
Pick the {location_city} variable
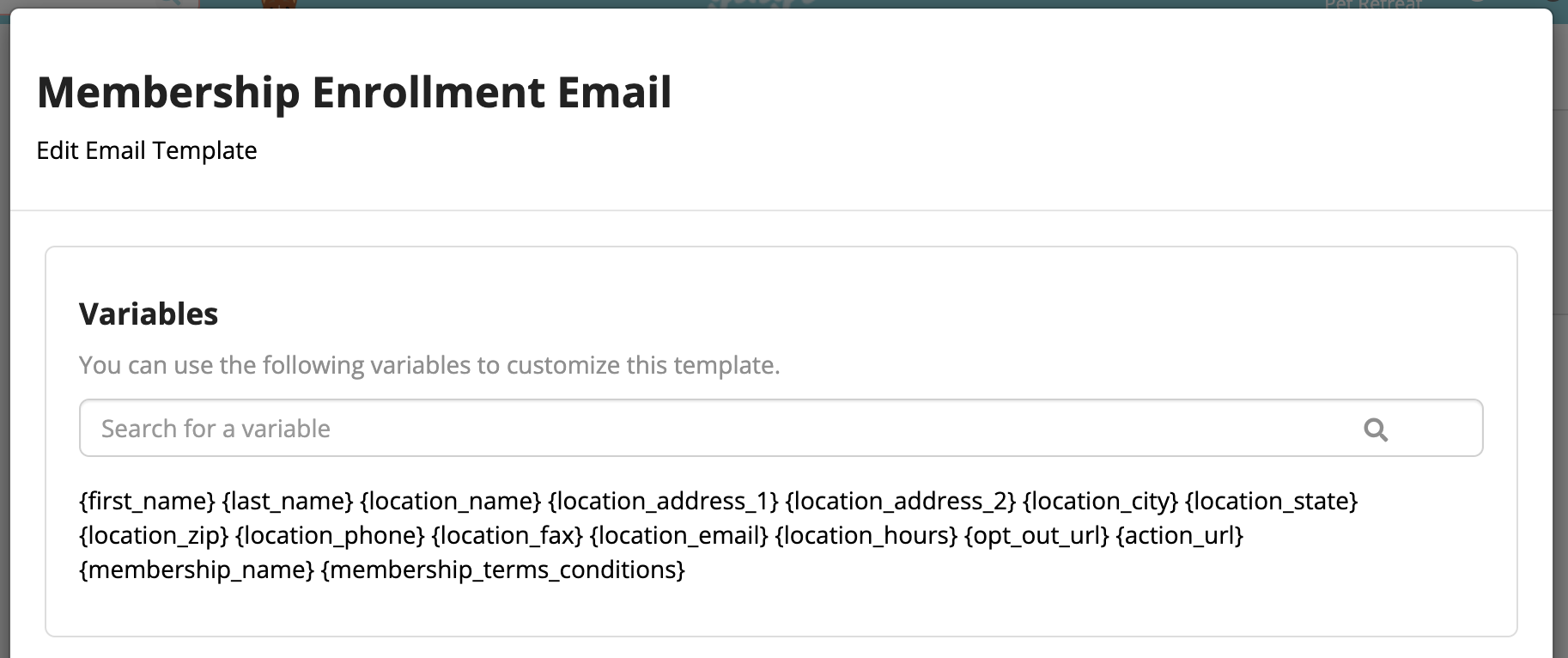pos(1101,501)
